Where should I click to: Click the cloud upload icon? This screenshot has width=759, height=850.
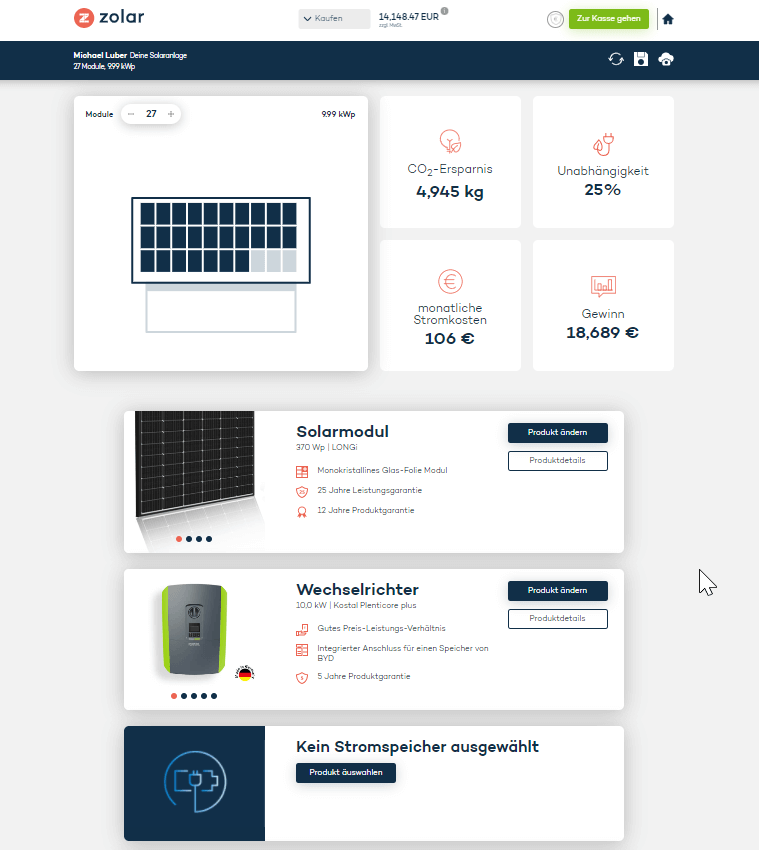(x=666, y=59)
